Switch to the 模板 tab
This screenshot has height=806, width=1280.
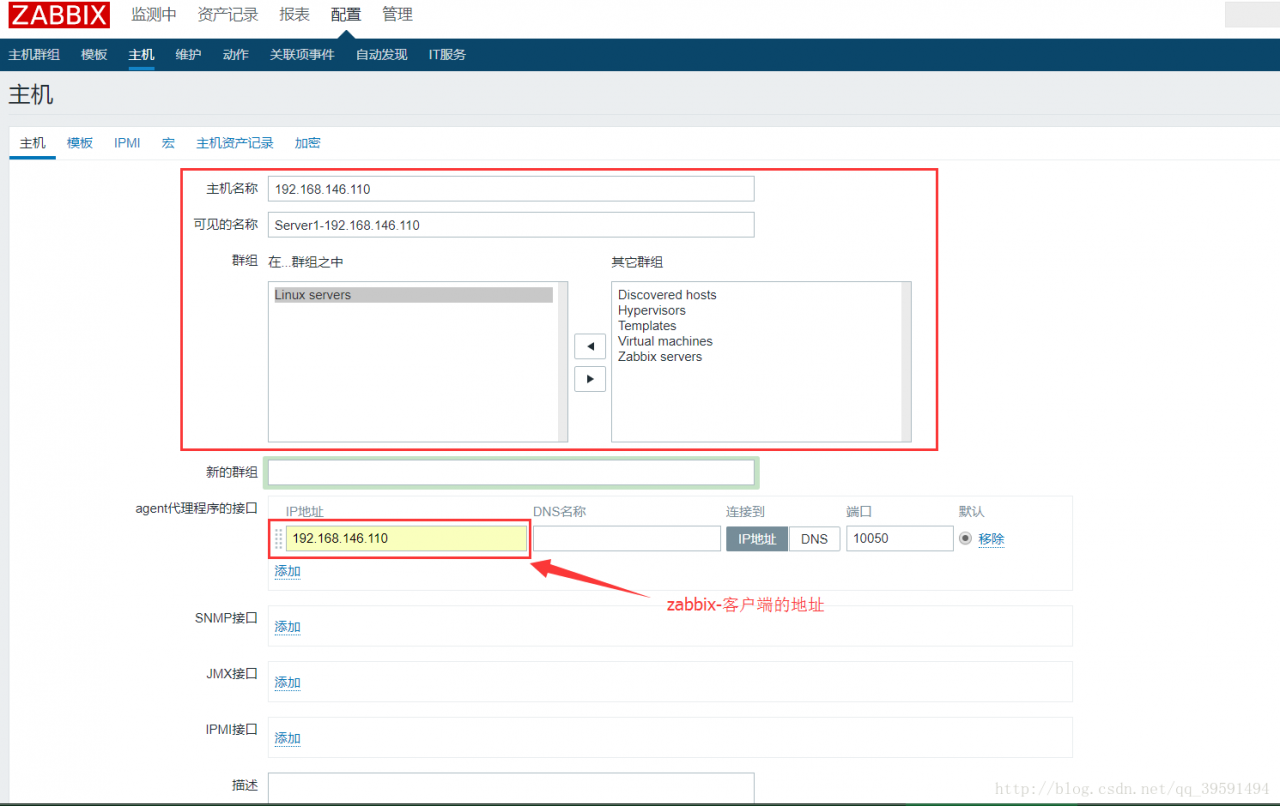pyautogui.click(x=79, y=143)
